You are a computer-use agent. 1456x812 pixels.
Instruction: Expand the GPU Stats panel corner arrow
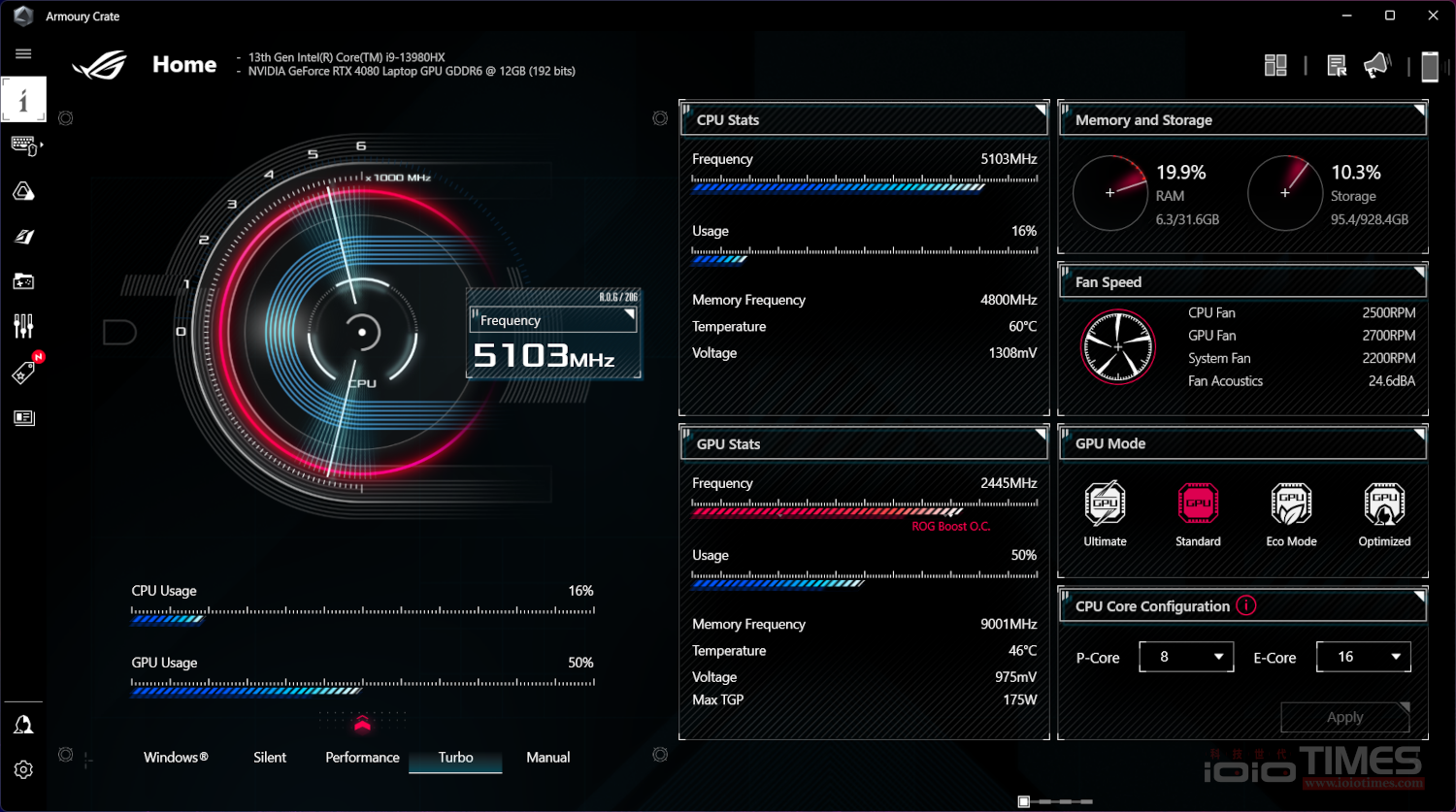(1040, 434)
